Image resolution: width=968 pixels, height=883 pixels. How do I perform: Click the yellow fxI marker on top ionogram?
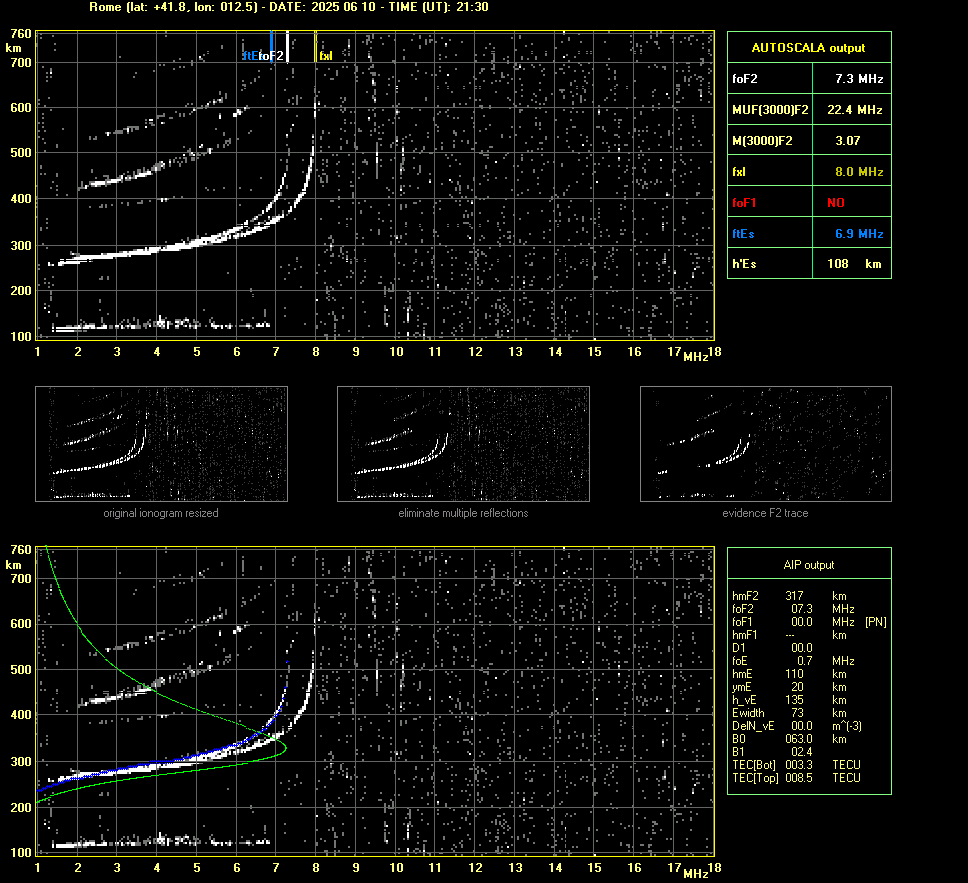click(x=316, y=46)
